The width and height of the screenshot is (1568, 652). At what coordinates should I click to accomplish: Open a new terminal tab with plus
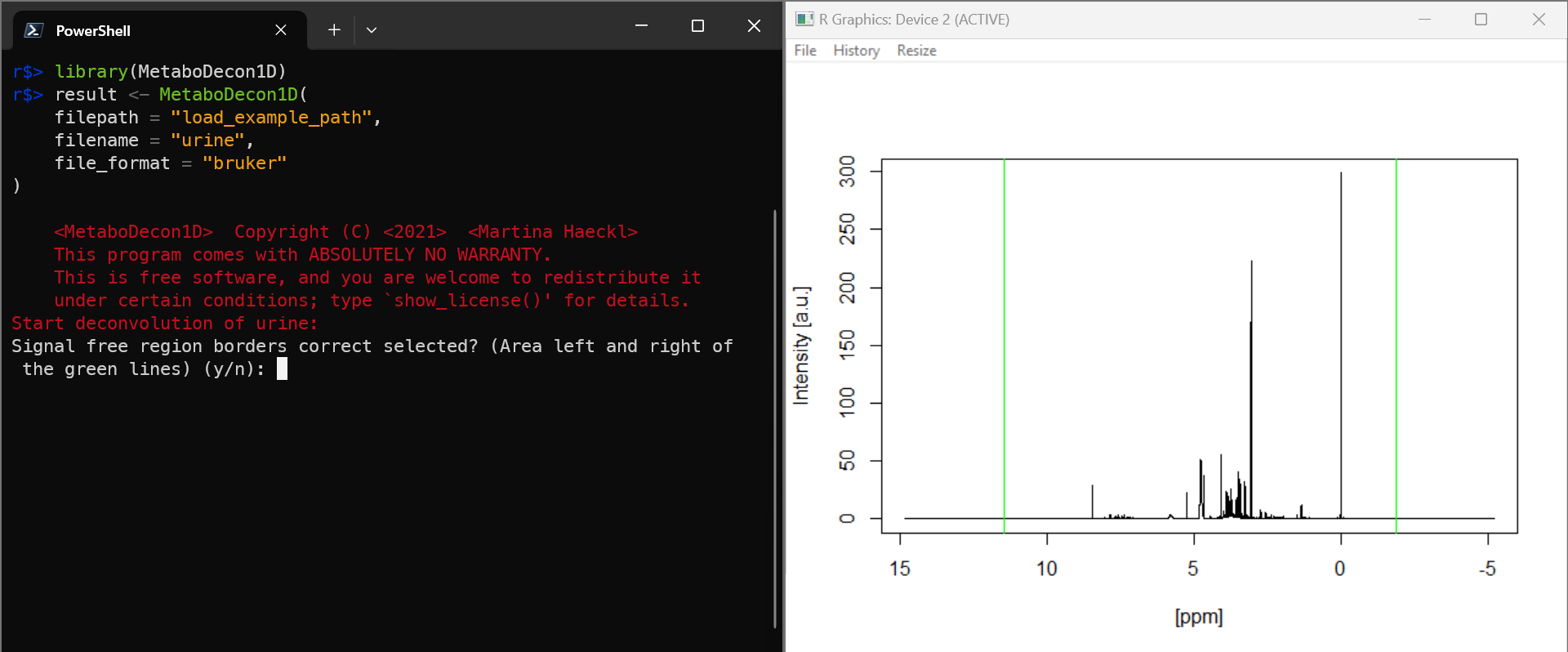(334, 30)
